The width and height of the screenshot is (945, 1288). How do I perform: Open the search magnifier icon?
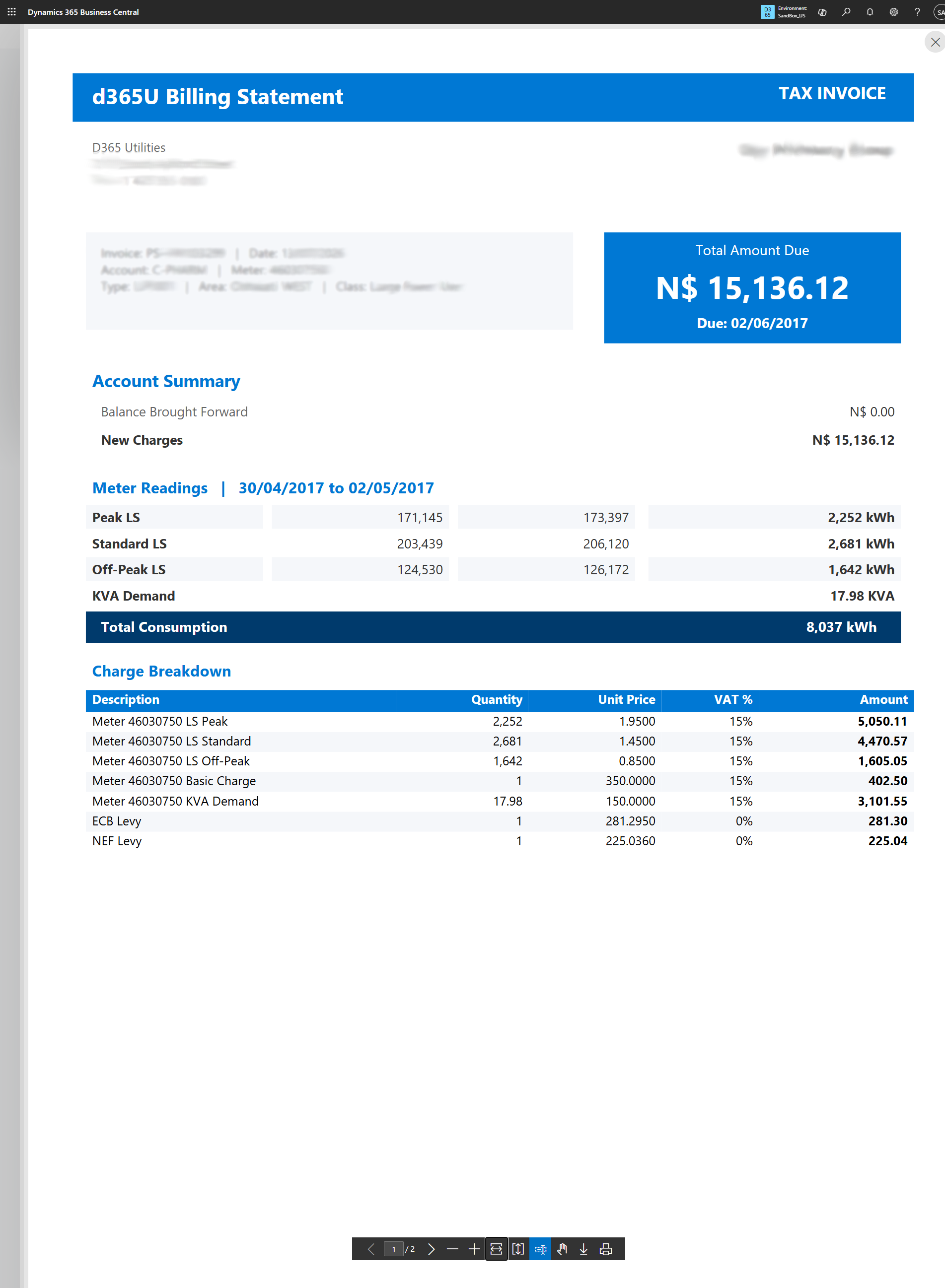(x=846, y=12)
